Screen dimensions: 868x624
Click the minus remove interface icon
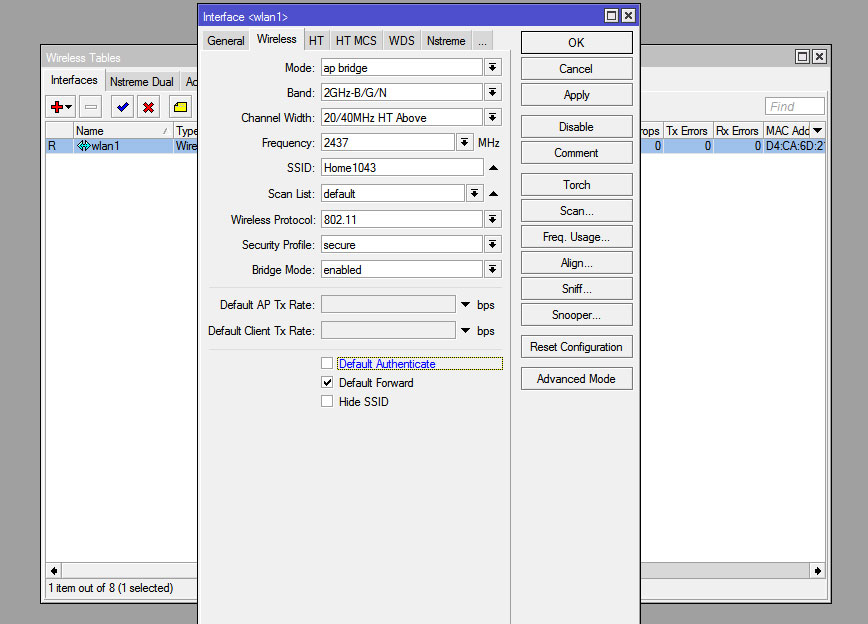[x=90, y=107]
